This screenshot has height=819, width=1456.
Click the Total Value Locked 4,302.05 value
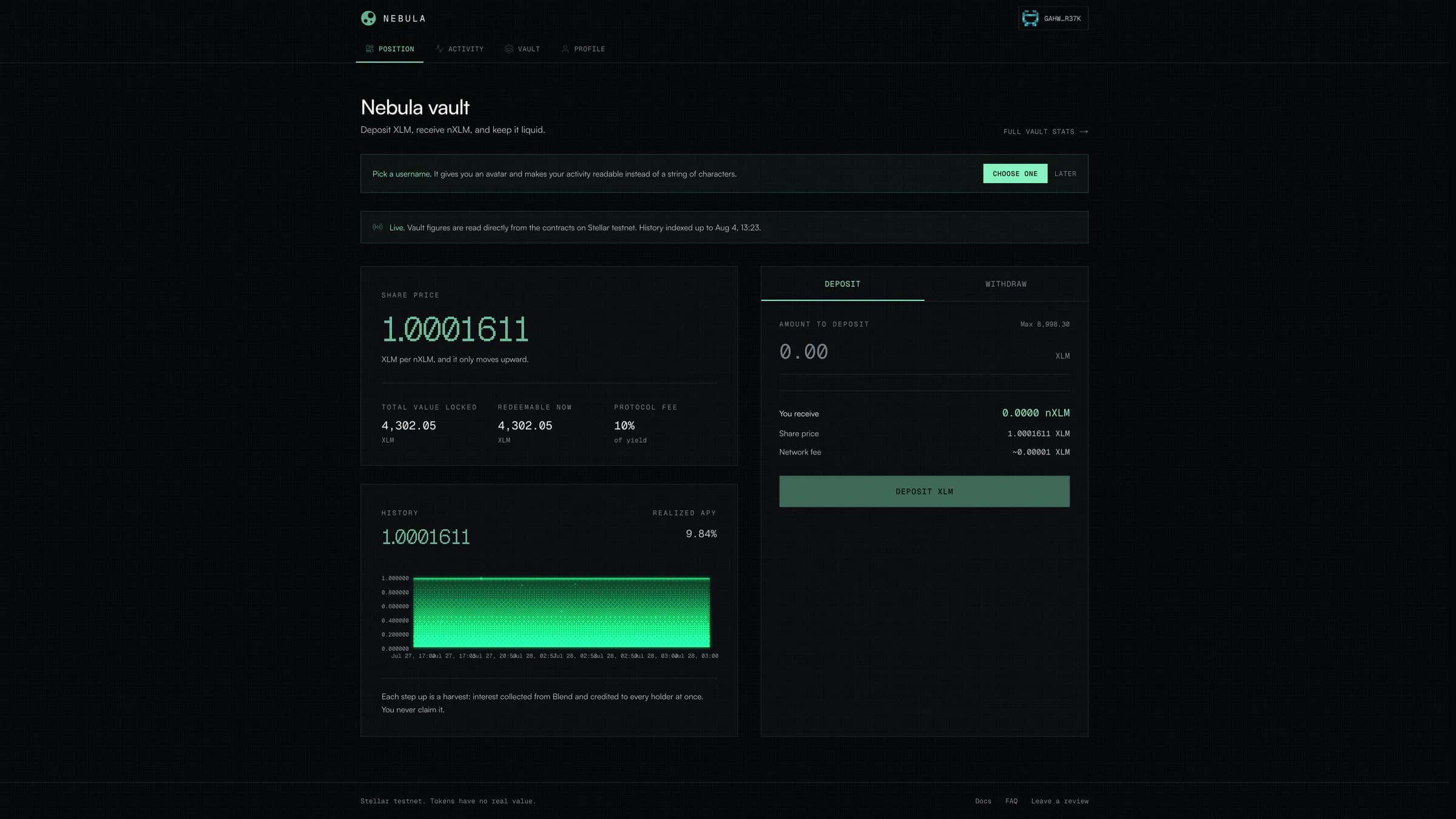click(x=408, y=426)
